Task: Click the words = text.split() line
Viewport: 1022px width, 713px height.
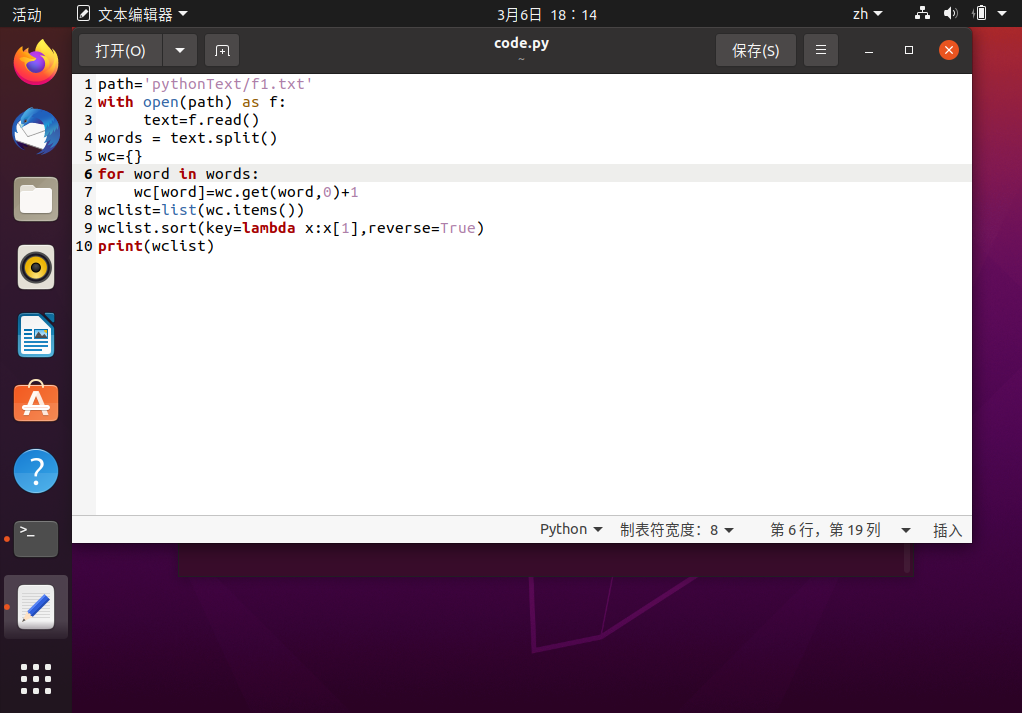Action: (x=188, y=138)
